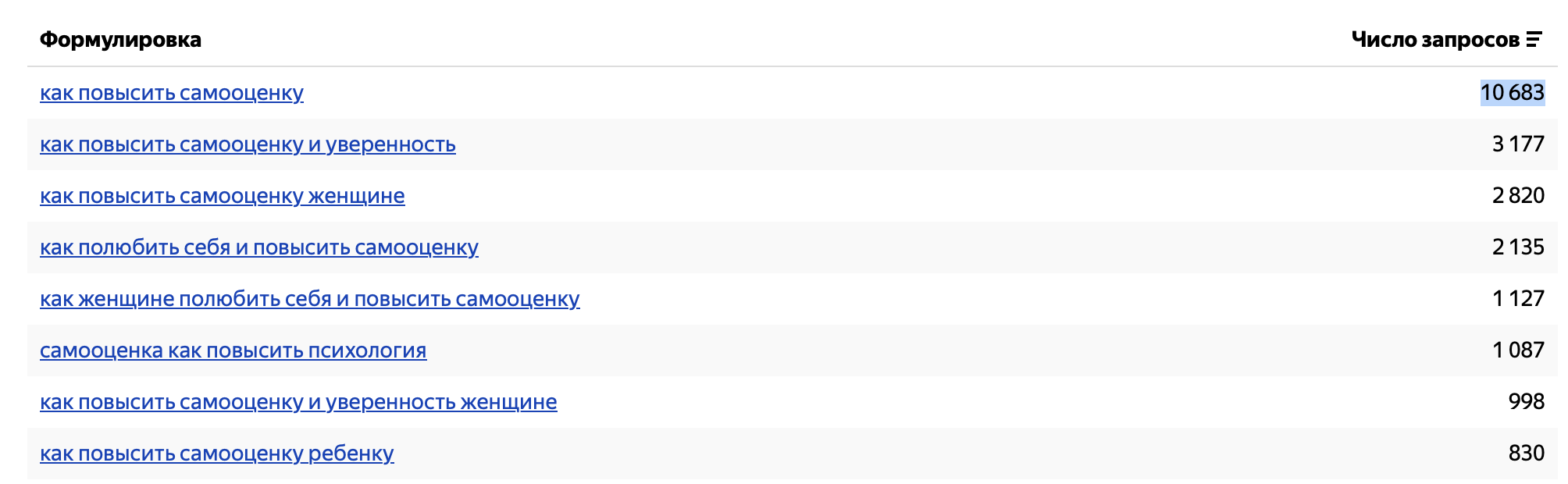1568x484 pixels.
Task: Click the request count 998
Action: pos(1527,402)
